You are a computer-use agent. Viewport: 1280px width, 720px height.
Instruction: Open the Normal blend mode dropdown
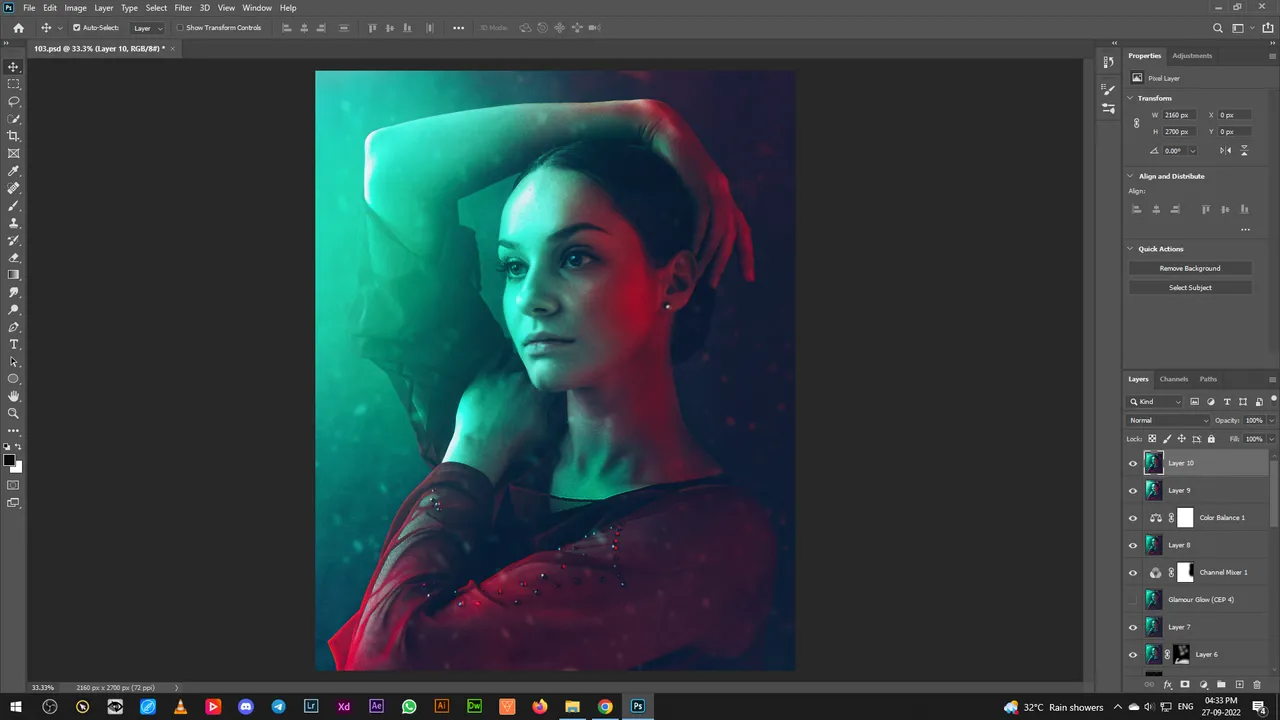1169,420
